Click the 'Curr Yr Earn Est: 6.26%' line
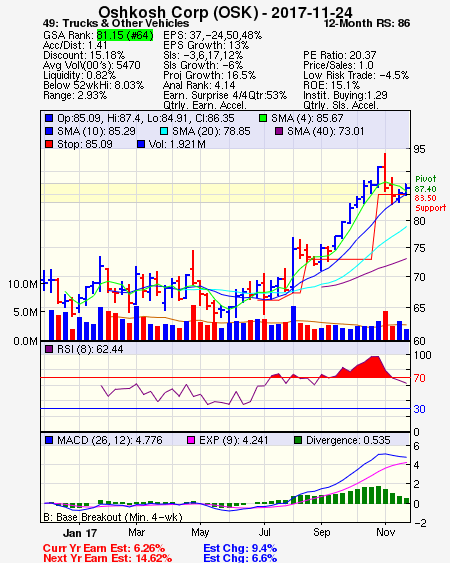 (104, 548)
